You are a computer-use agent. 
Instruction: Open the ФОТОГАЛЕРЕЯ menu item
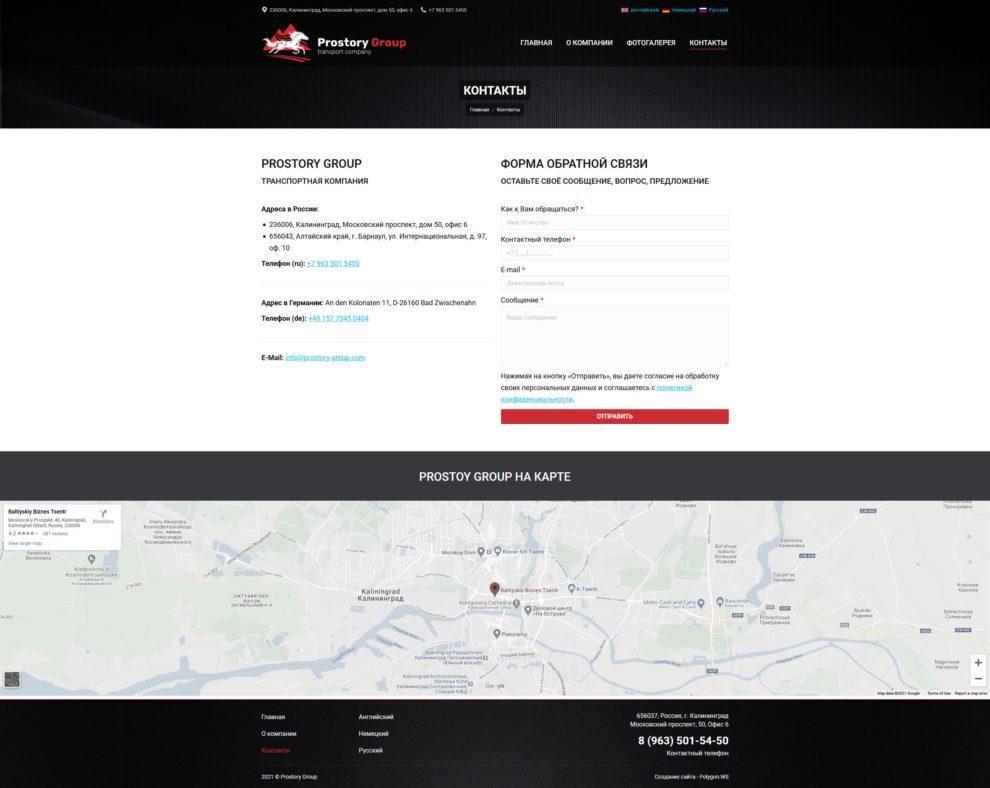pyautogui.click(x=651, y=43)
